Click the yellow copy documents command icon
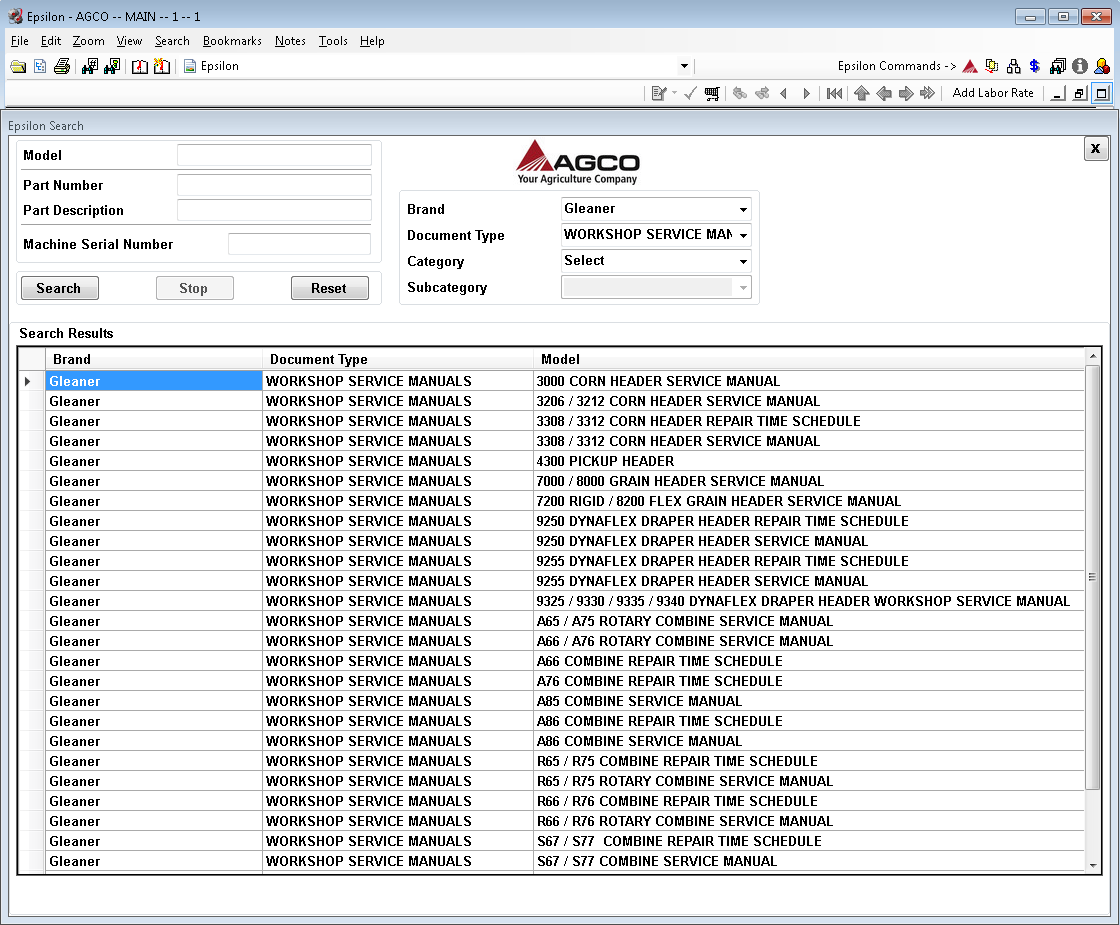This screenshot has width=1120, height=925. click(x=991, y=66)
